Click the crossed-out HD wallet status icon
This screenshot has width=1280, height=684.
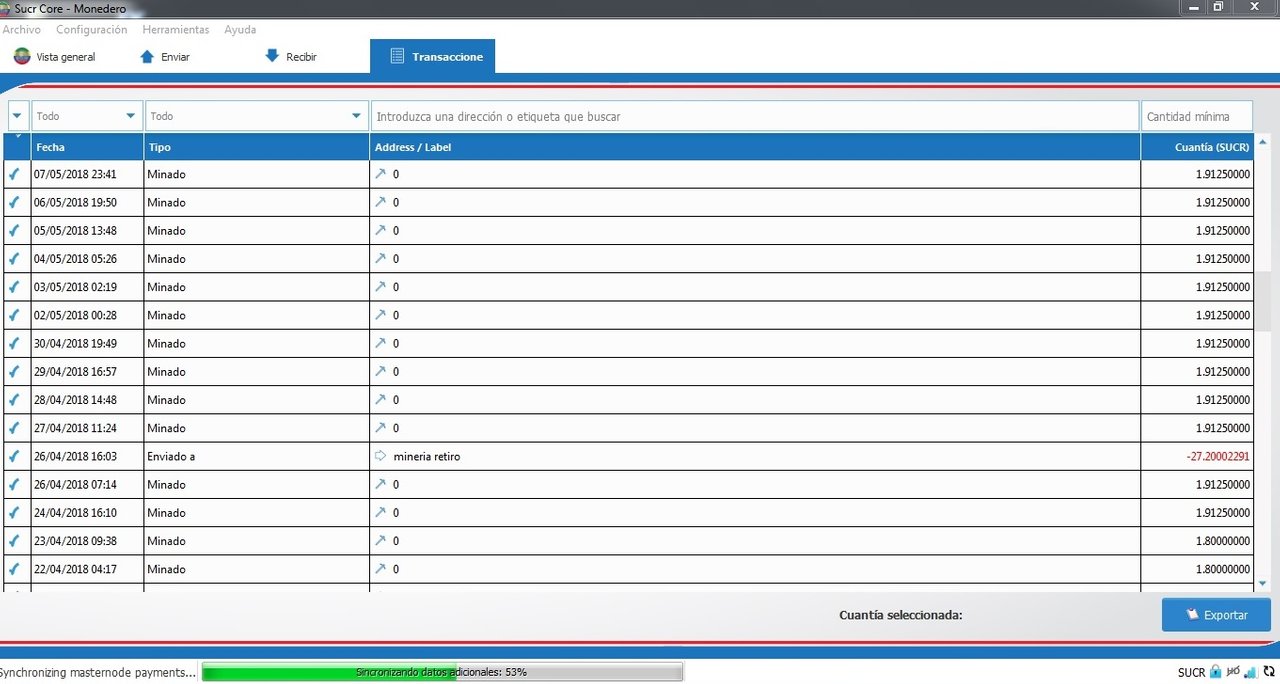(1233, 671)
